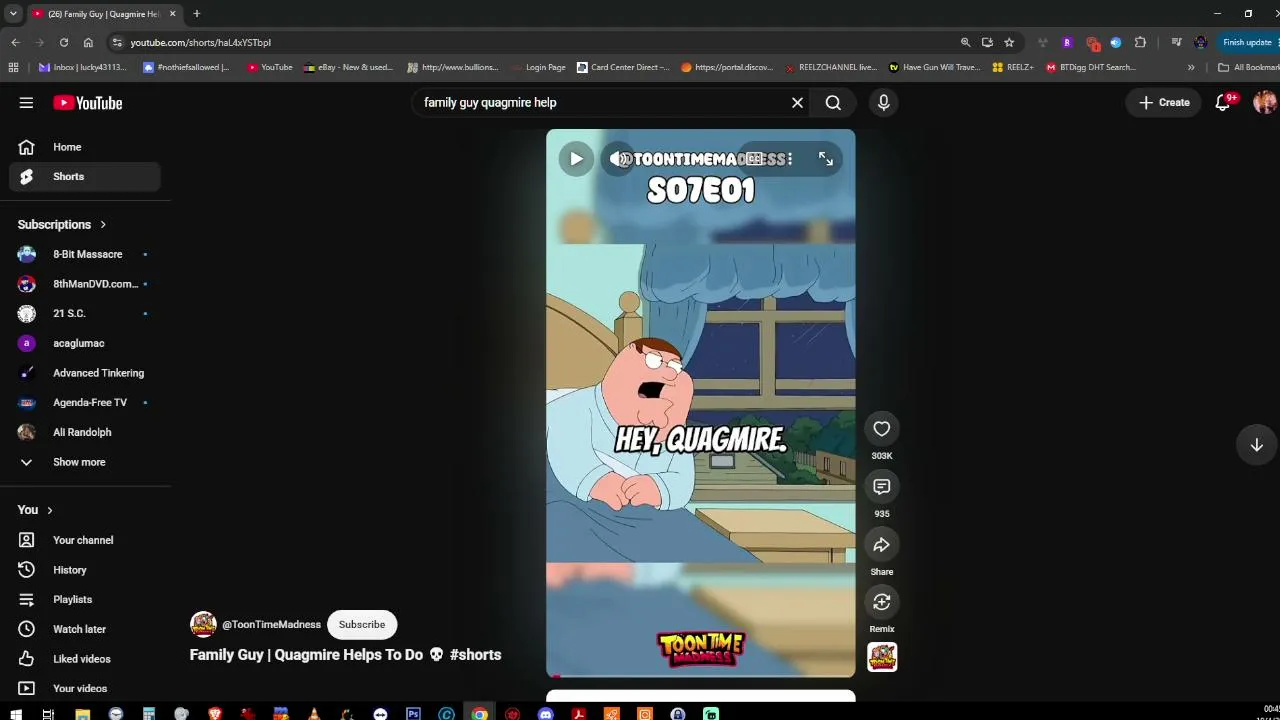Open the short's three-dot more menu
The width and height of the screenshot is (1280, 720).
(790, 159)
